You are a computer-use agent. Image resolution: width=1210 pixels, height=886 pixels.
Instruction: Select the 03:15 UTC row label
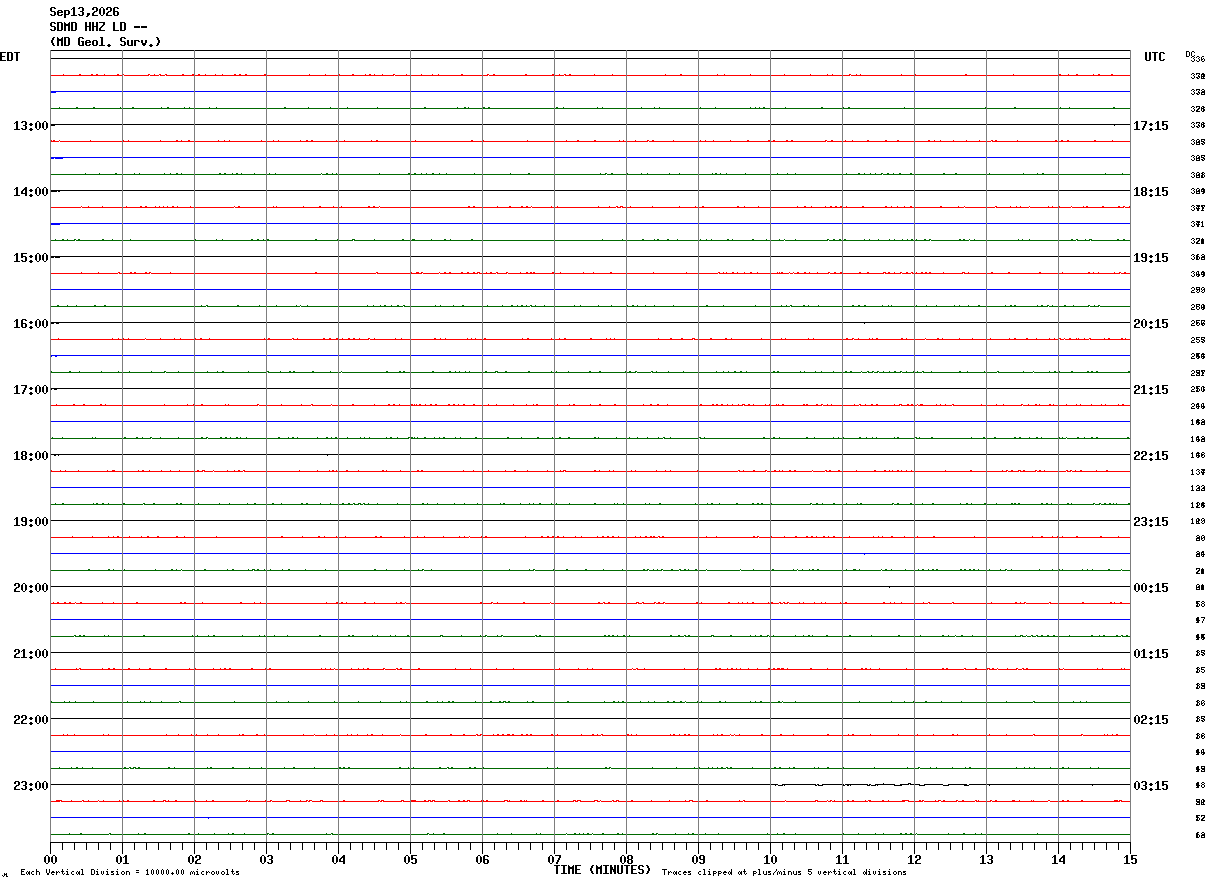(1151, 786)
